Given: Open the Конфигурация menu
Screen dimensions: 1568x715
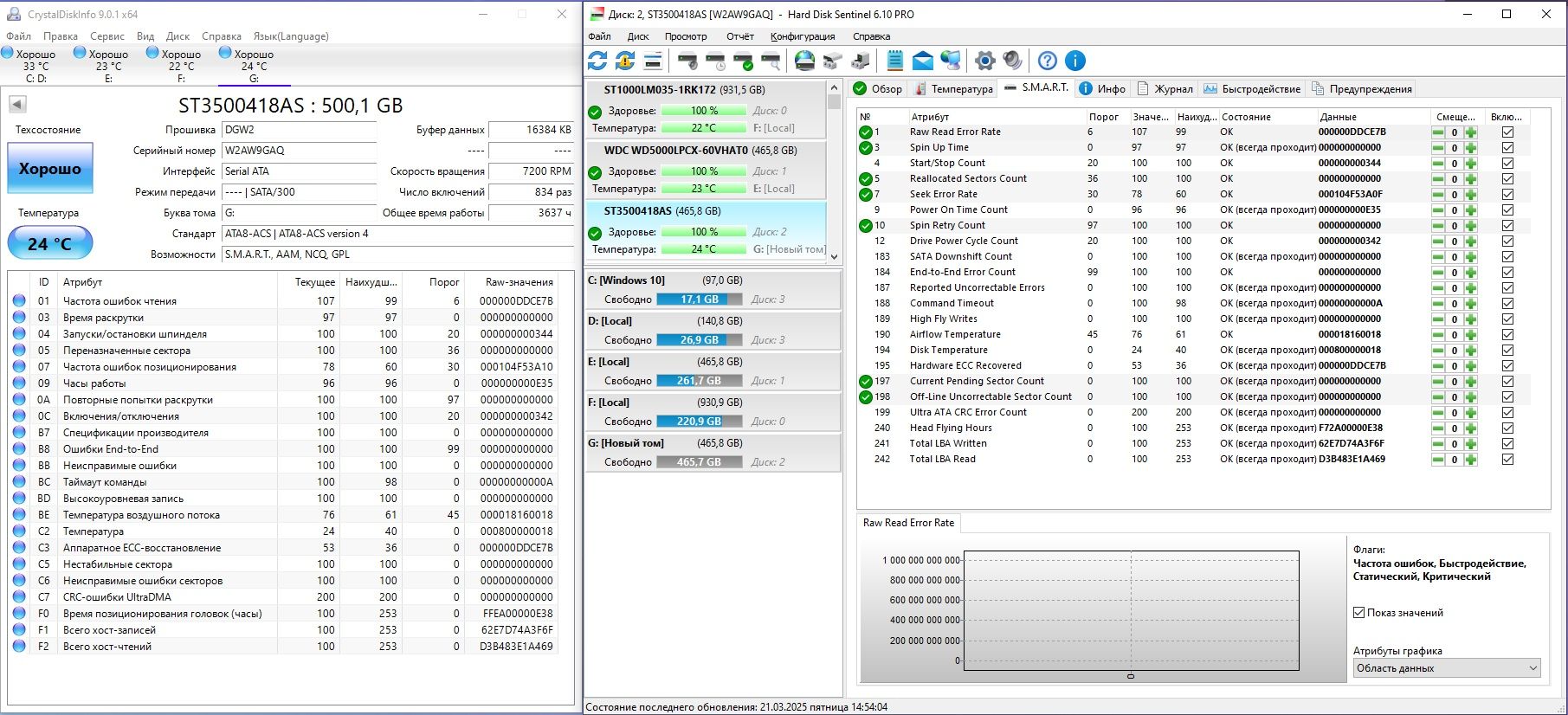Looking at the screenshot, I should coord(803,36).
